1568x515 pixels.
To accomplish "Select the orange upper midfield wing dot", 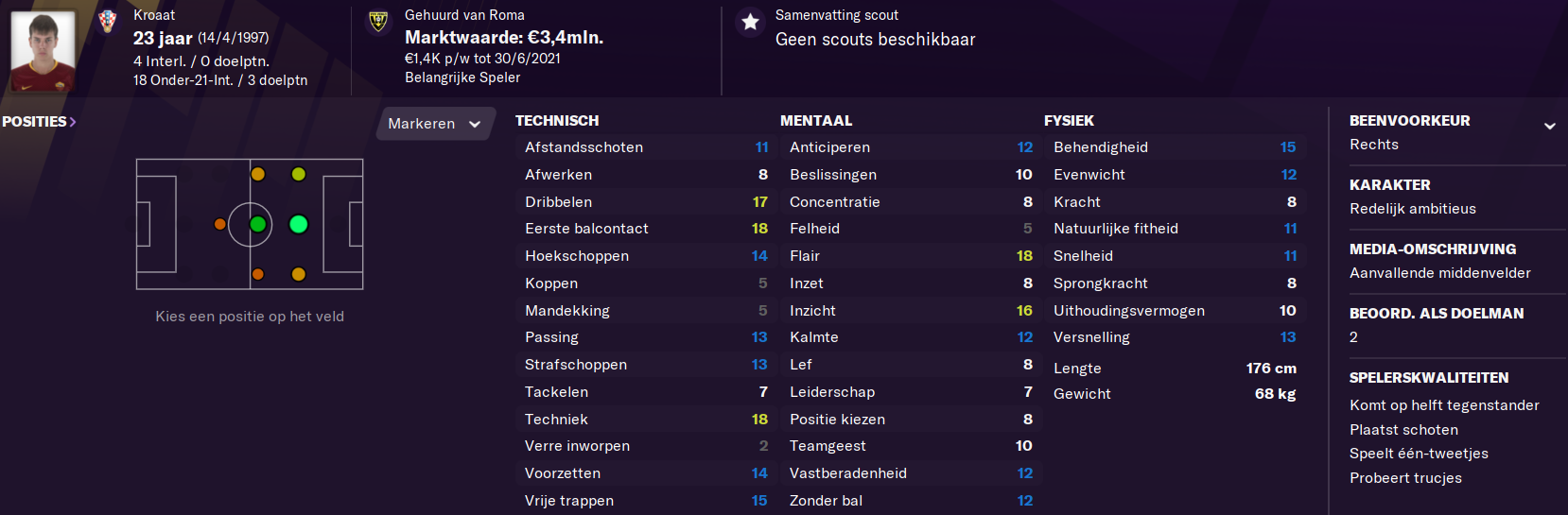I will click(x=257, y=174).
